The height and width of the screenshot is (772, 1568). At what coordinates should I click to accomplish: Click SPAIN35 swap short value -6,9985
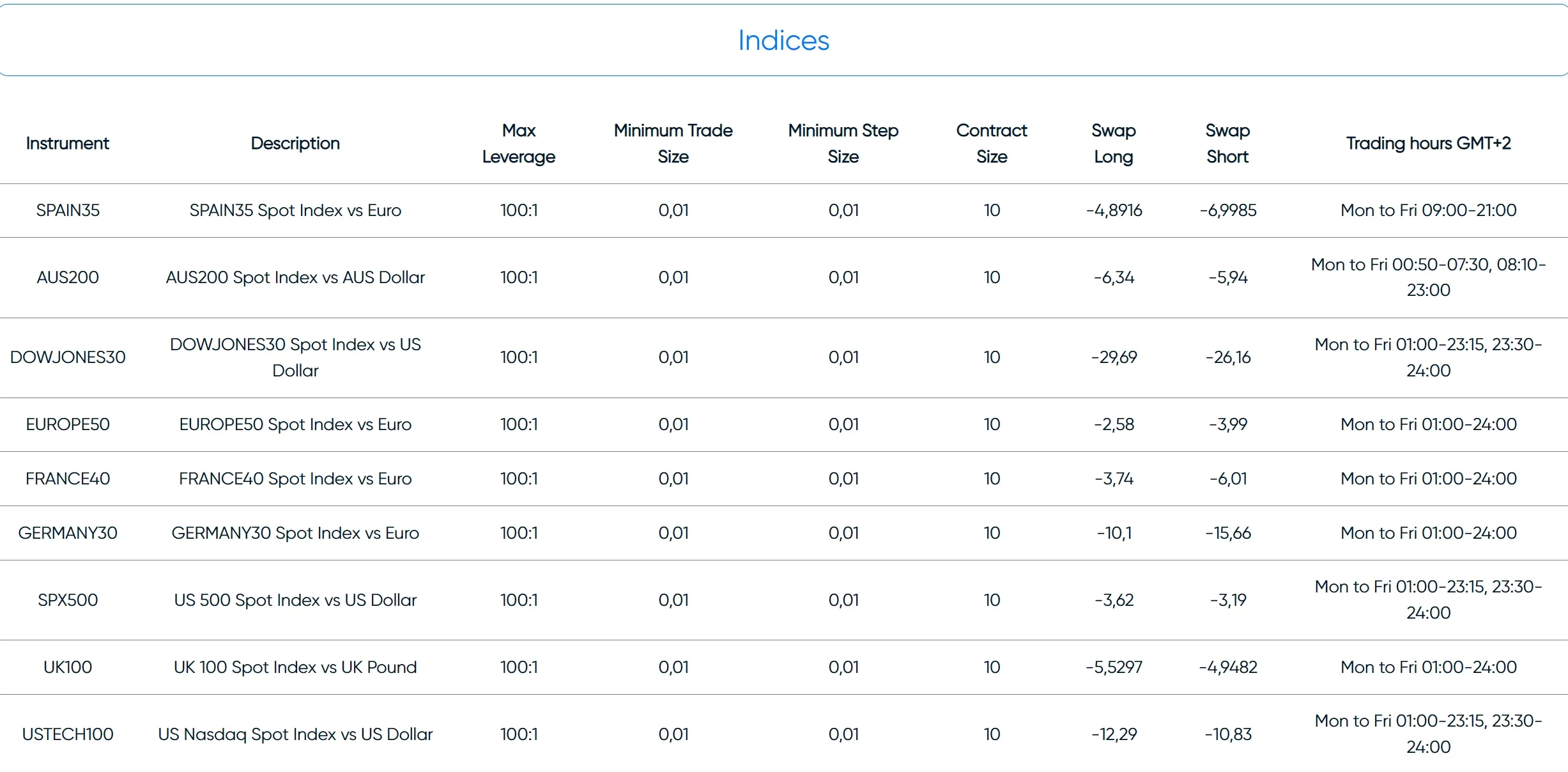click(x=1227, y=210)
